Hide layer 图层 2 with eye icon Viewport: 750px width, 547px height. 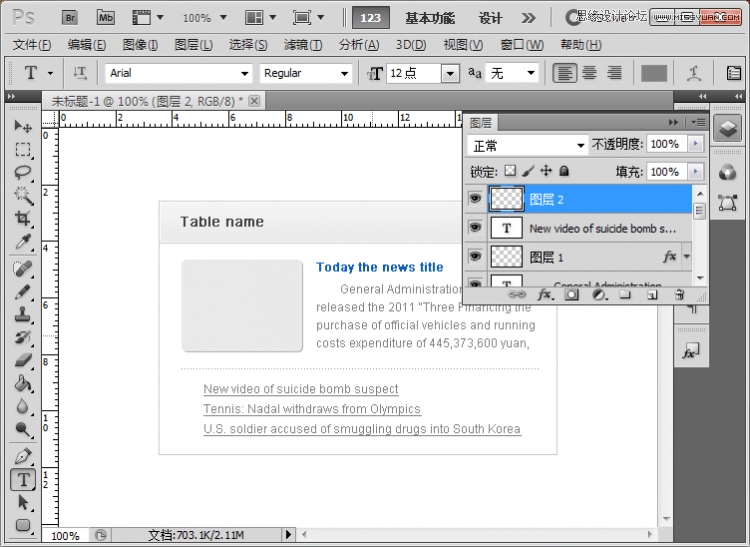click(x=475, y=198)
